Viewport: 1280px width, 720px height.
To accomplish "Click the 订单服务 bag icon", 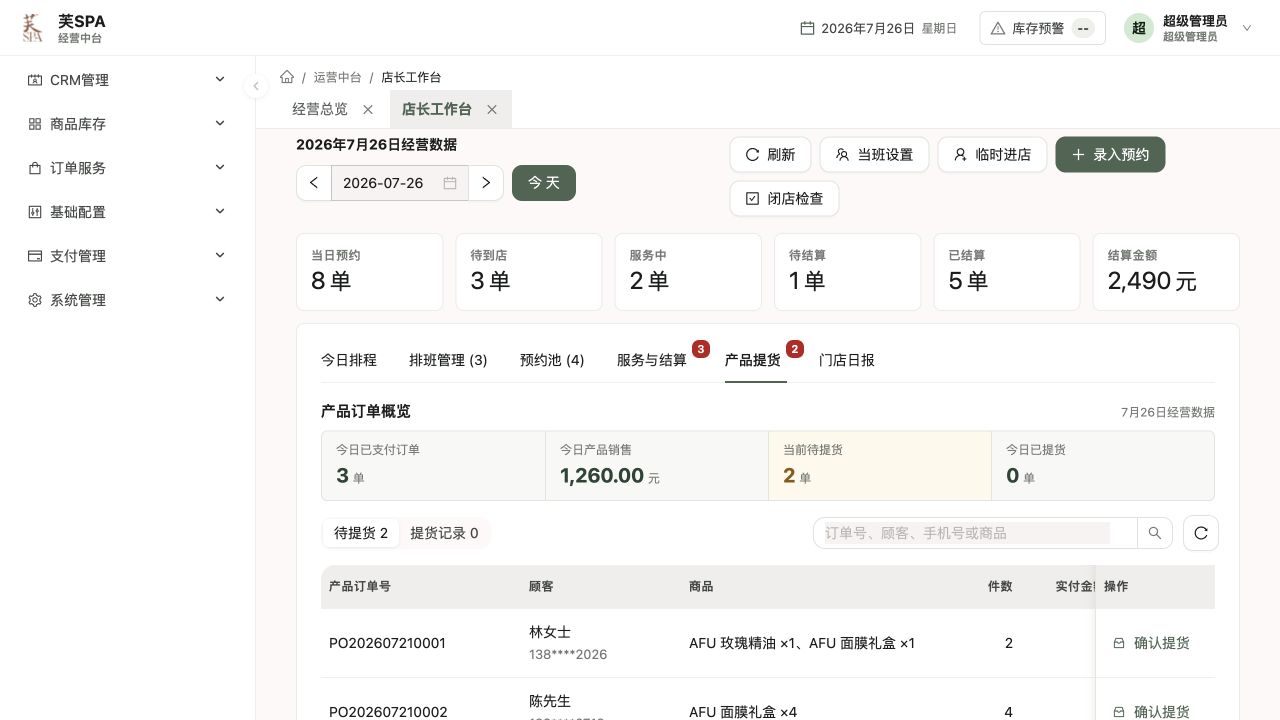I will (x=35, y=168).
